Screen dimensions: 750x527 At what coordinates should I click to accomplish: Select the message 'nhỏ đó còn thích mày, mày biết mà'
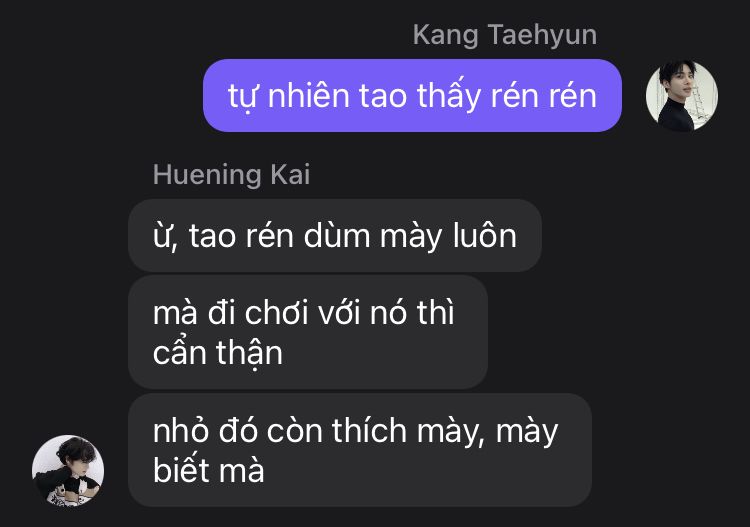pos(360,450)
